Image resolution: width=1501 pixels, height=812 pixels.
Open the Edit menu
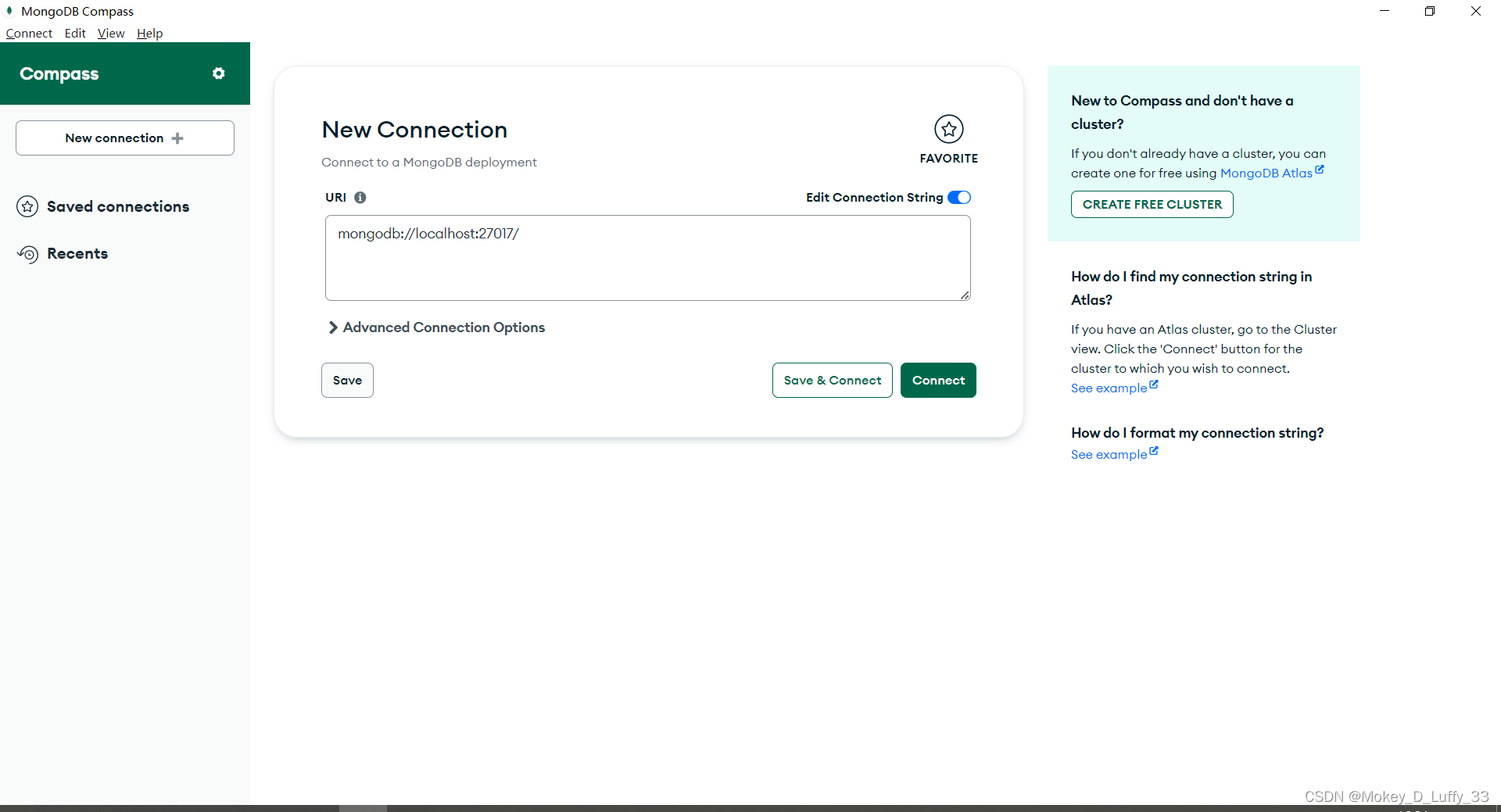pos(75,33)
